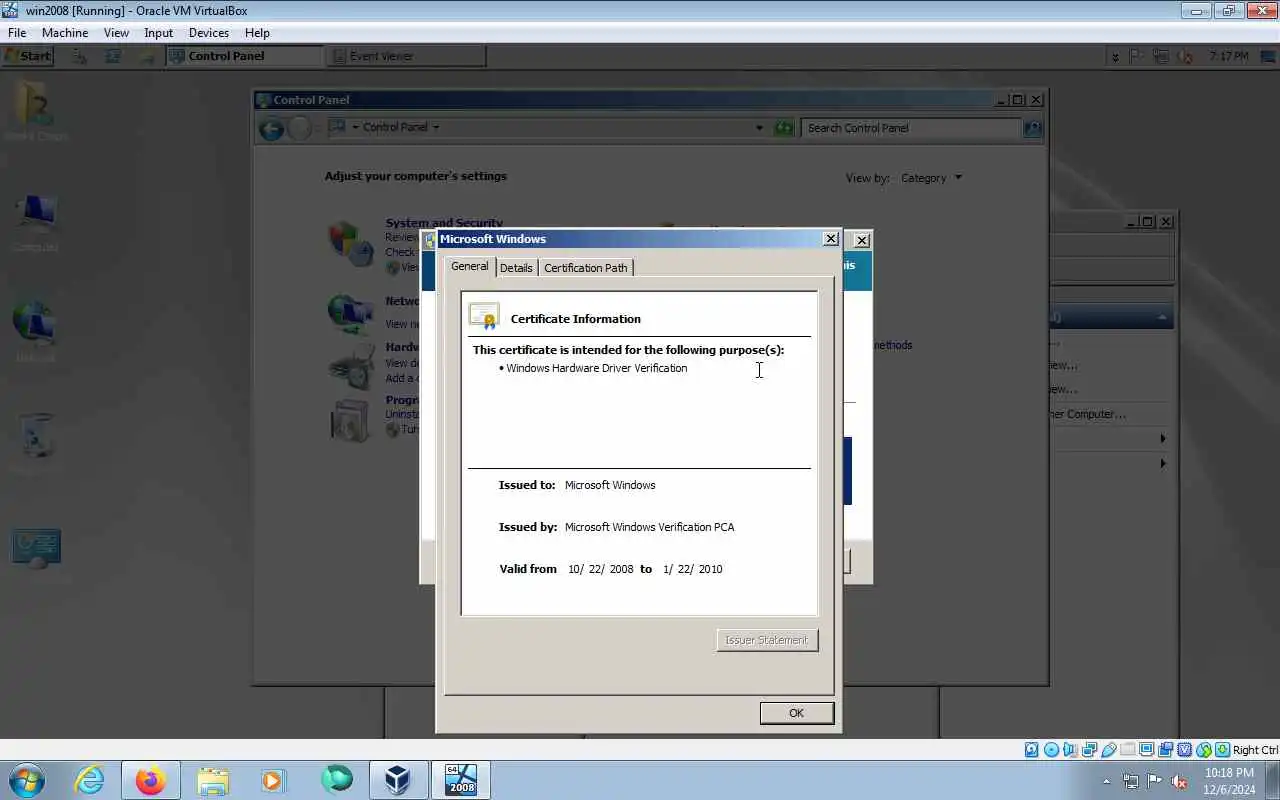The height and width of the screenshot is (800, 1280).
Task: Open VirtualBox Help menu
Action: click(257, 33)
